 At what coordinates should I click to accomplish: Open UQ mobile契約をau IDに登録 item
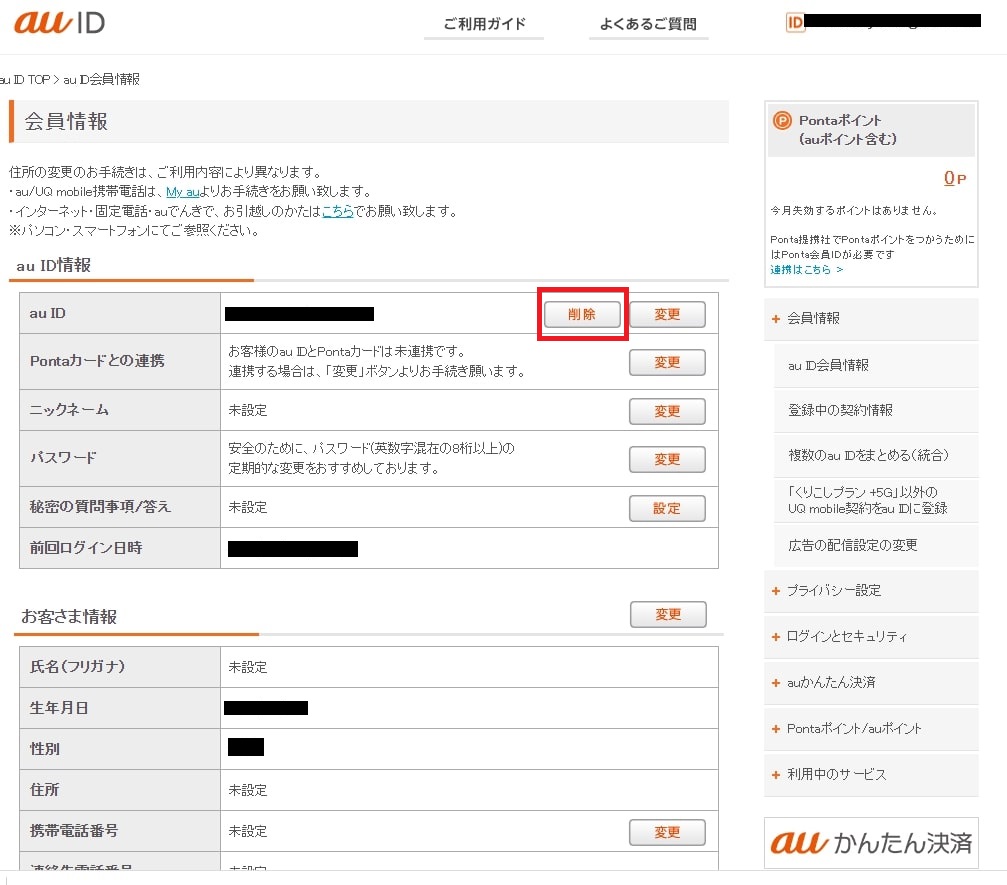tap(876, 500)
